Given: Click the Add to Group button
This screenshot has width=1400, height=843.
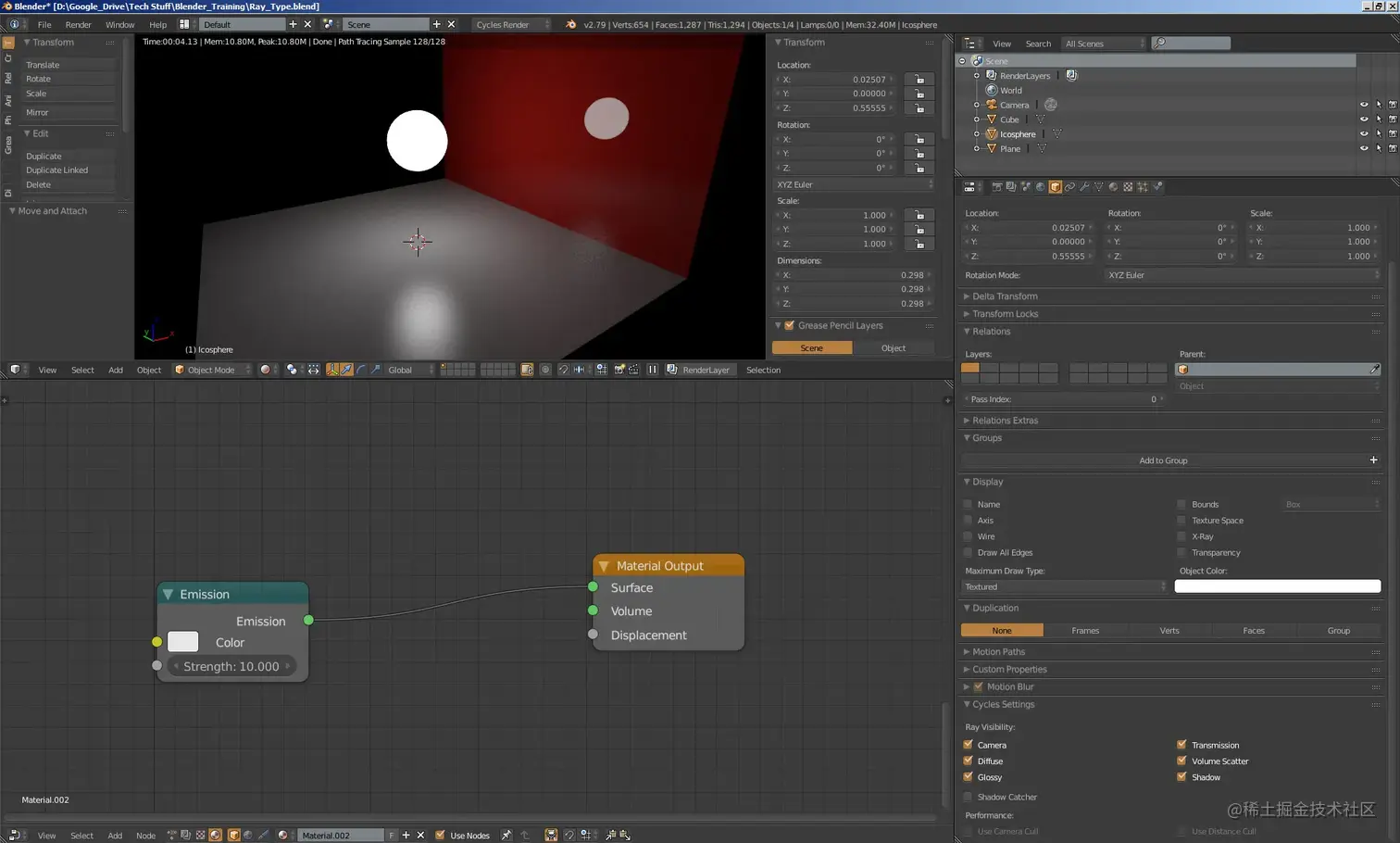Looking at the screenshot, I should [x=1163, y=460].
